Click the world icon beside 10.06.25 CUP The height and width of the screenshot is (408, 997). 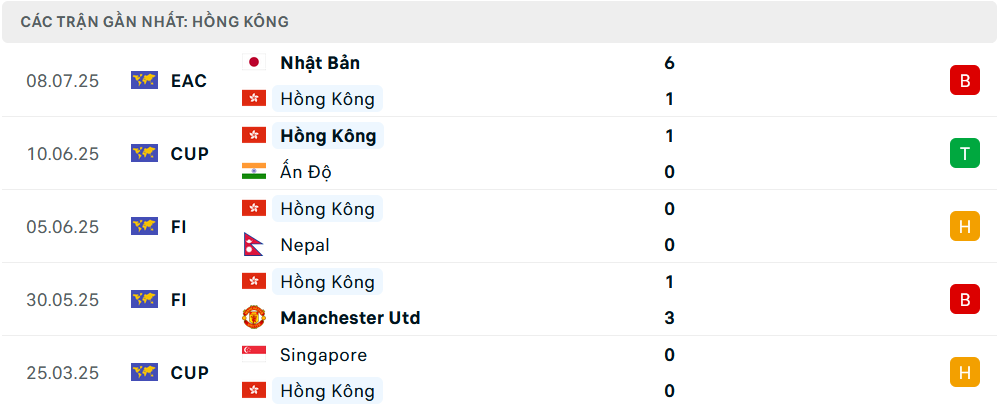[144, 153]
